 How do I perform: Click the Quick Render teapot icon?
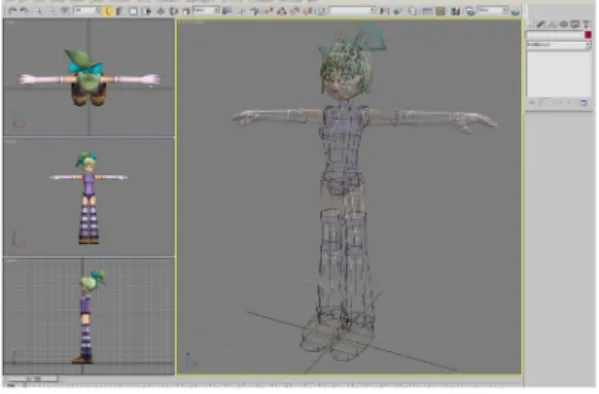(x=515, y=12)
